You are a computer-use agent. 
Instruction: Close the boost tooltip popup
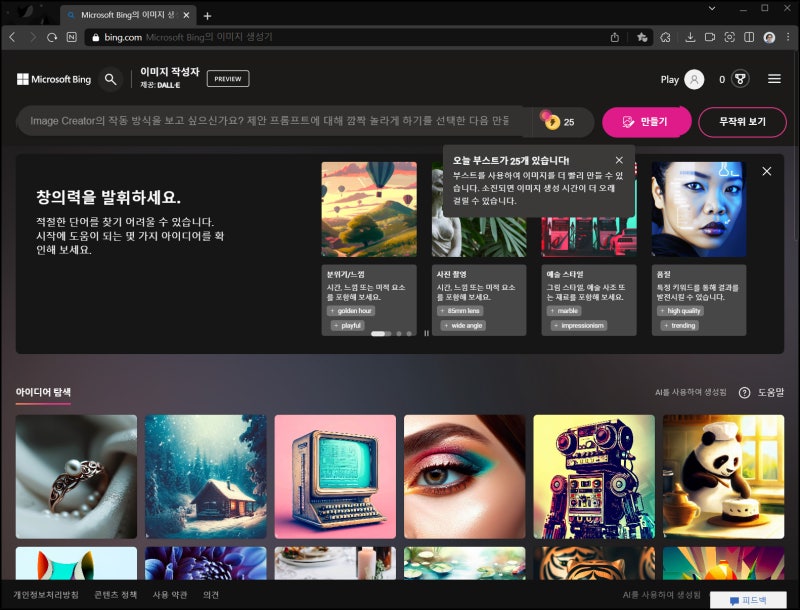point(619,160)
